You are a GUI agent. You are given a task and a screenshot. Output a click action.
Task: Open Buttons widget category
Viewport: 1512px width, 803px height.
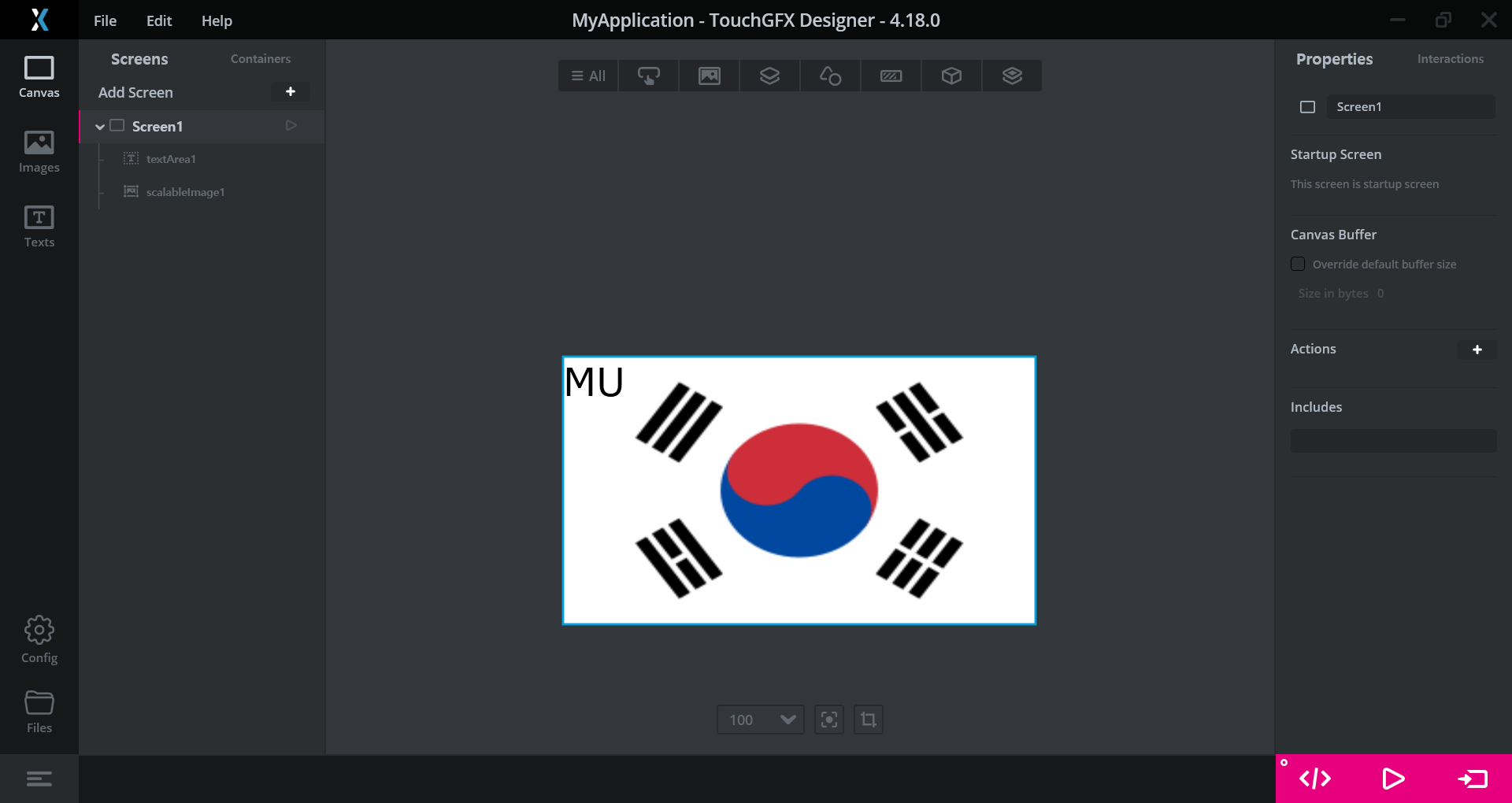click(649, 76)
